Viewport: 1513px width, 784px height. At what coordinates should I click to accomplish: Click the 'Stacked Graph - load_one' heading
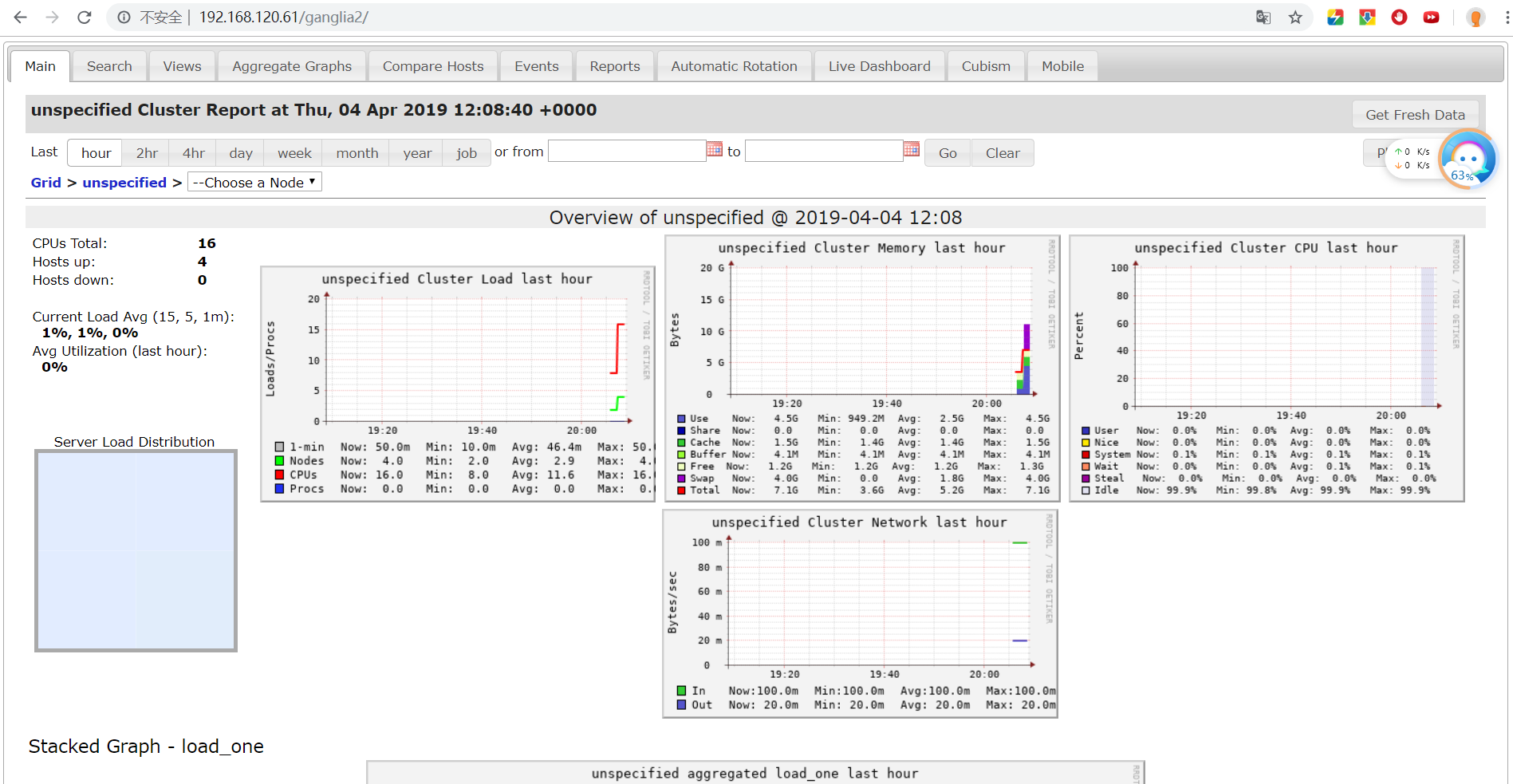pos(146,747)
